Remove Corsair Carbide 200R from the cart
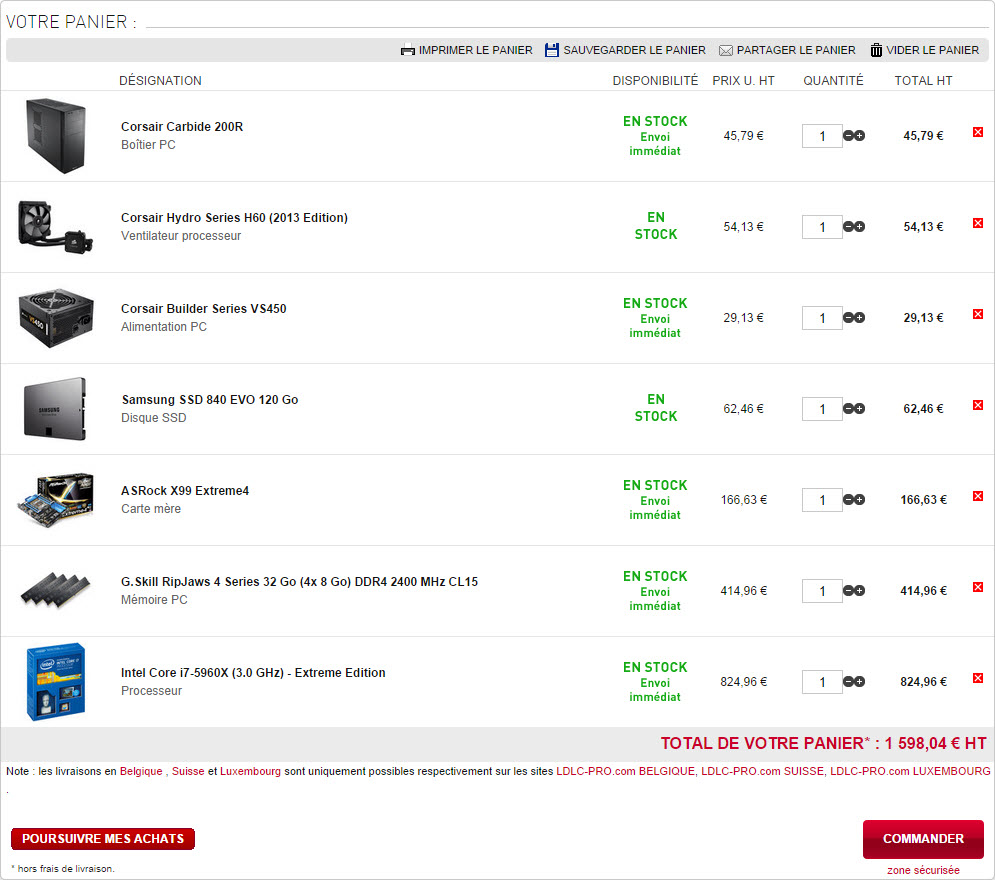 [978, 132]
